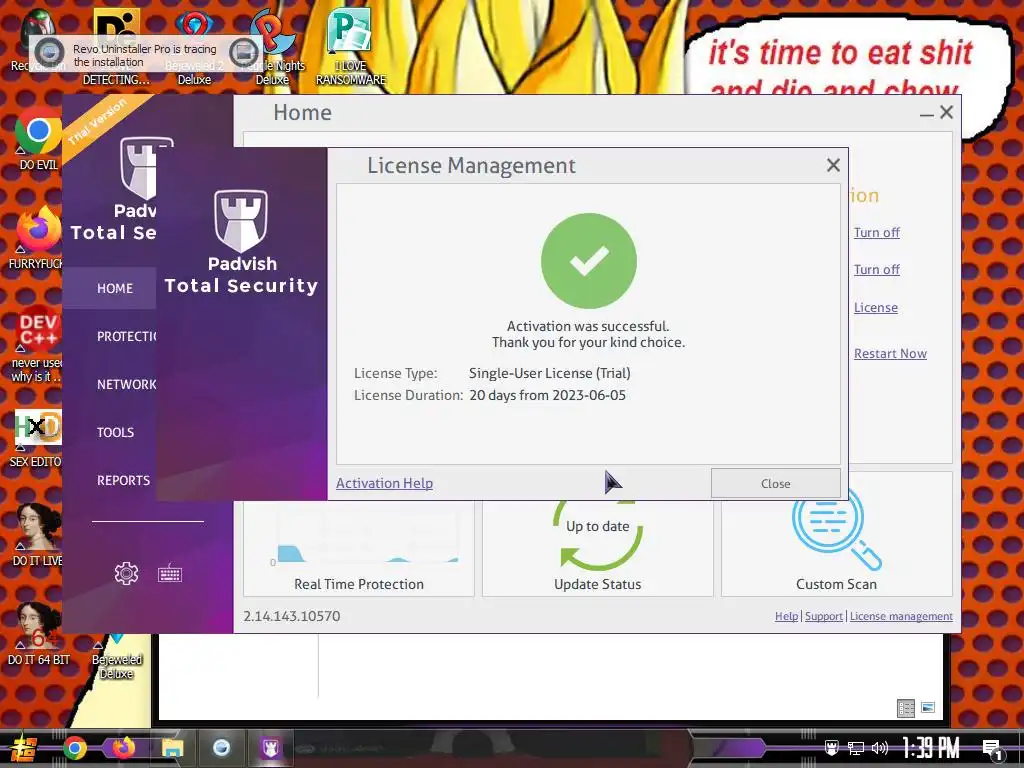
Task: Open the DO IT LIVE desktop icon
Action: pyautogui.click(x=38, y=535)
